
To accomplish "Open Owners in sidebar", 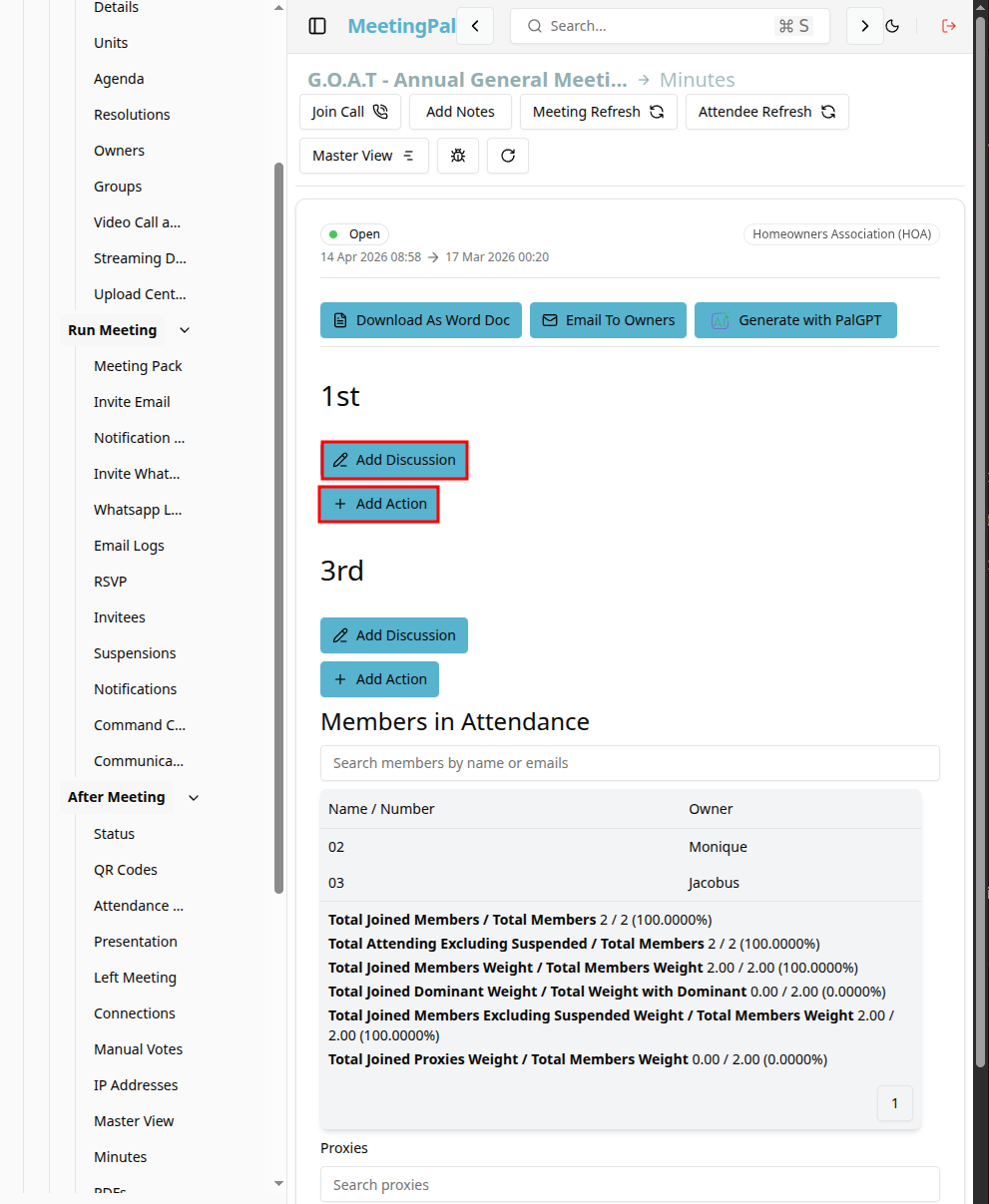I will click(x=119, y=151).
